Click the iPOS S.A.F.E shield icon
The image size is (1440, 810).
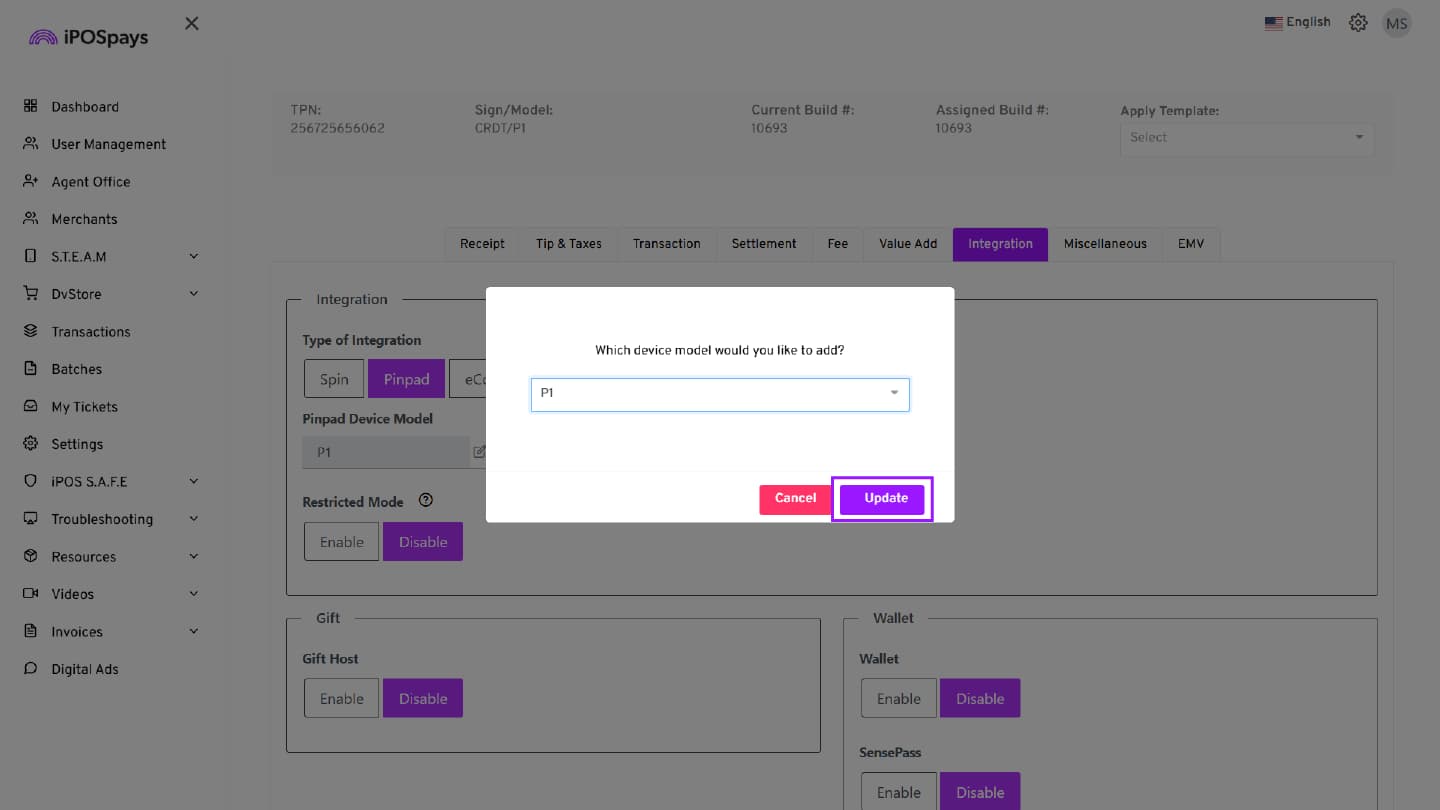tap(30, 481)
